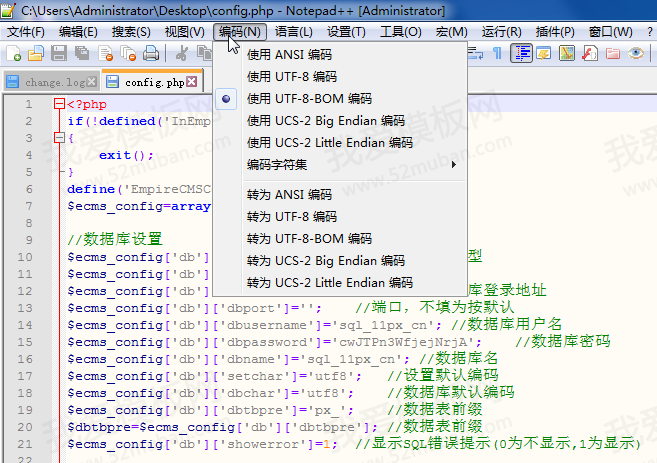Open the 插件(P) menu
657x463 pixels.
555,32
